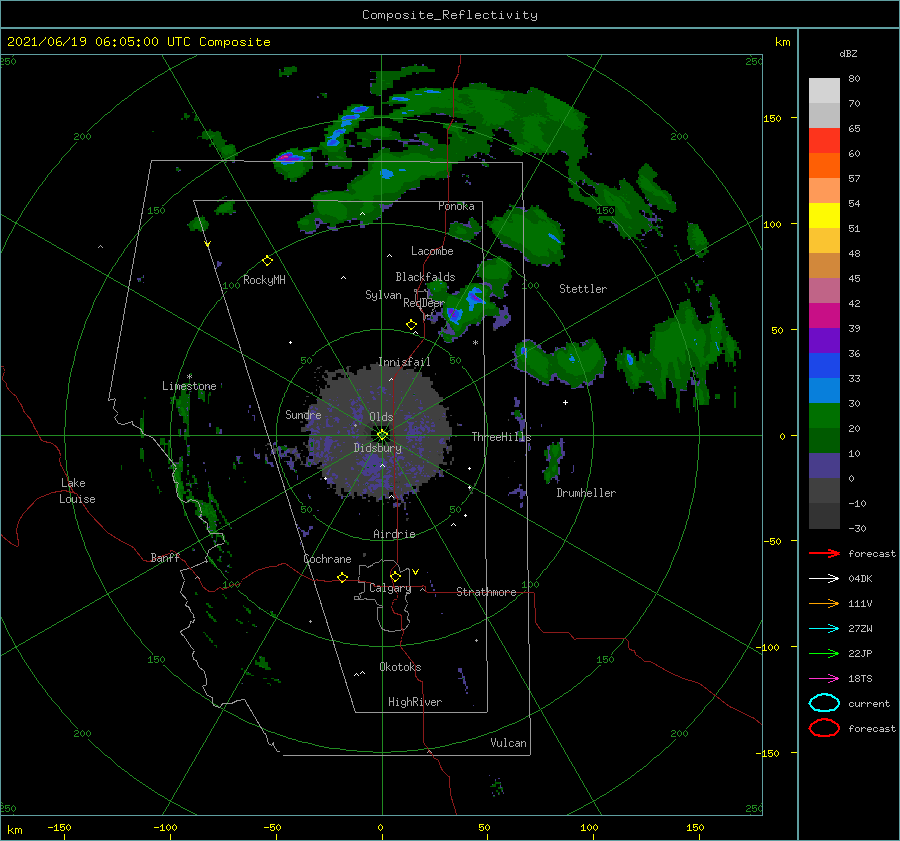900x841 pixels.
Task: Click the Composite_Reflectivity title text
Action: 450,15
